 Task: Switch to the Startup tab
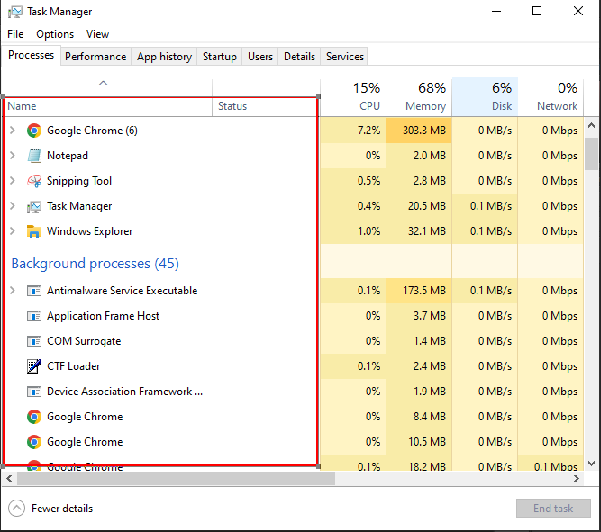tap(220, 56)
